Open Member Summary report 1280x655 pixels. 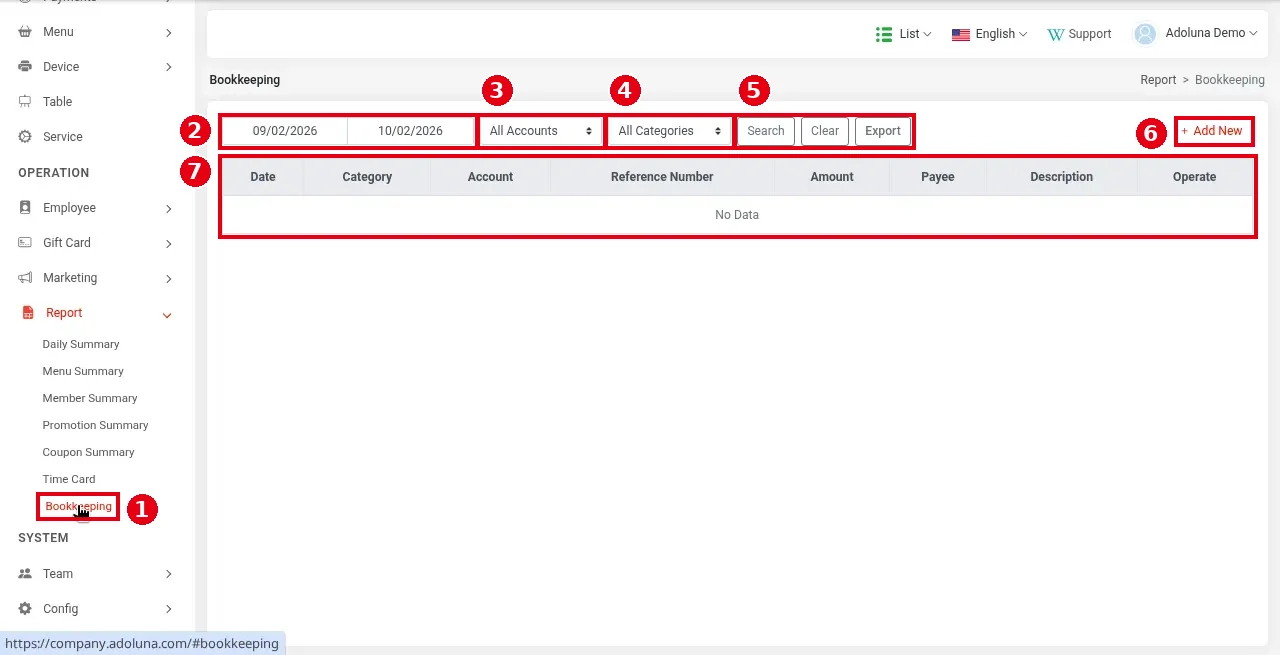(90, 398)
